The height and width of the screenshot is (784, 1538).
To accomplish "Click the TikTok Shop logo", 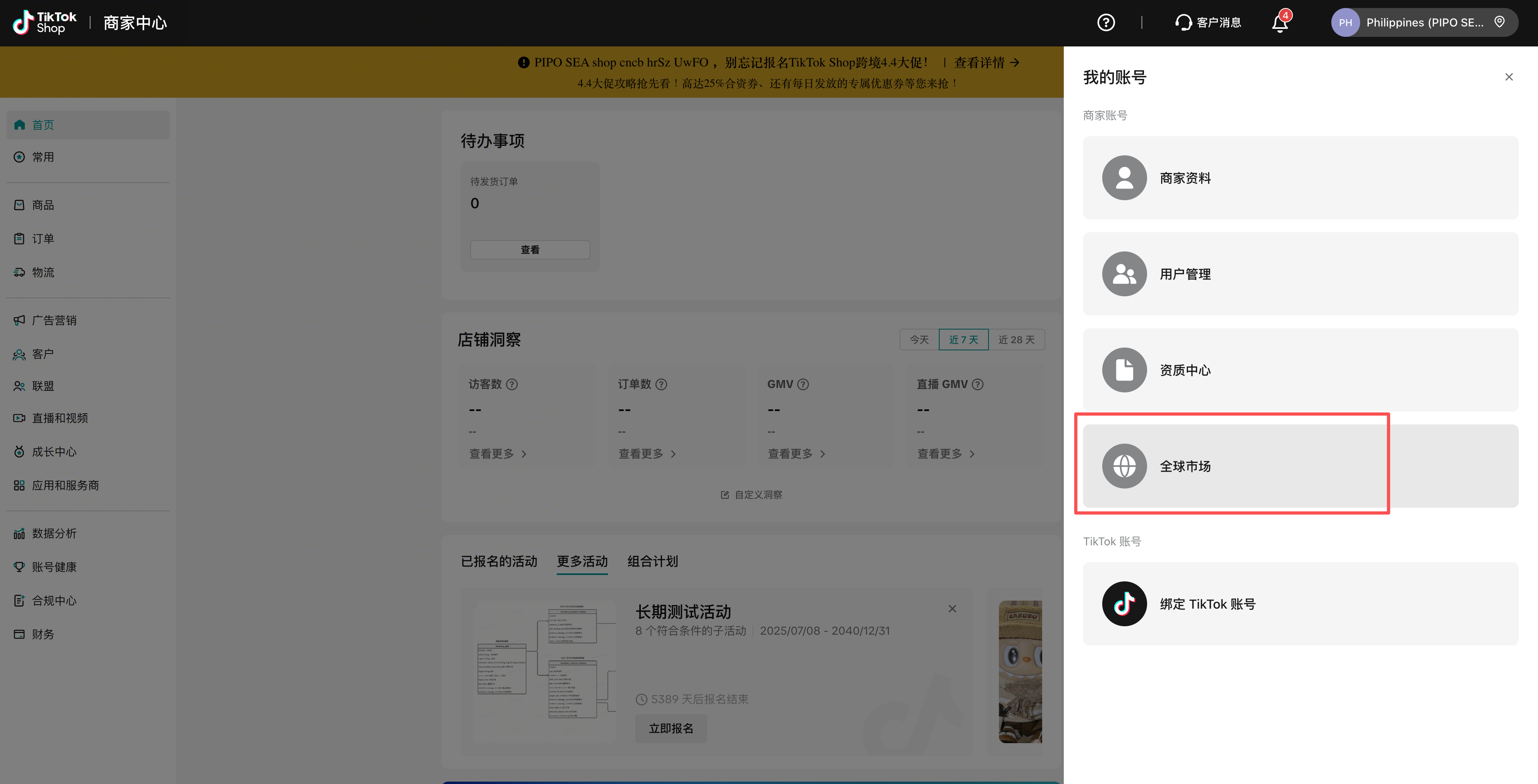I will 45,23.
